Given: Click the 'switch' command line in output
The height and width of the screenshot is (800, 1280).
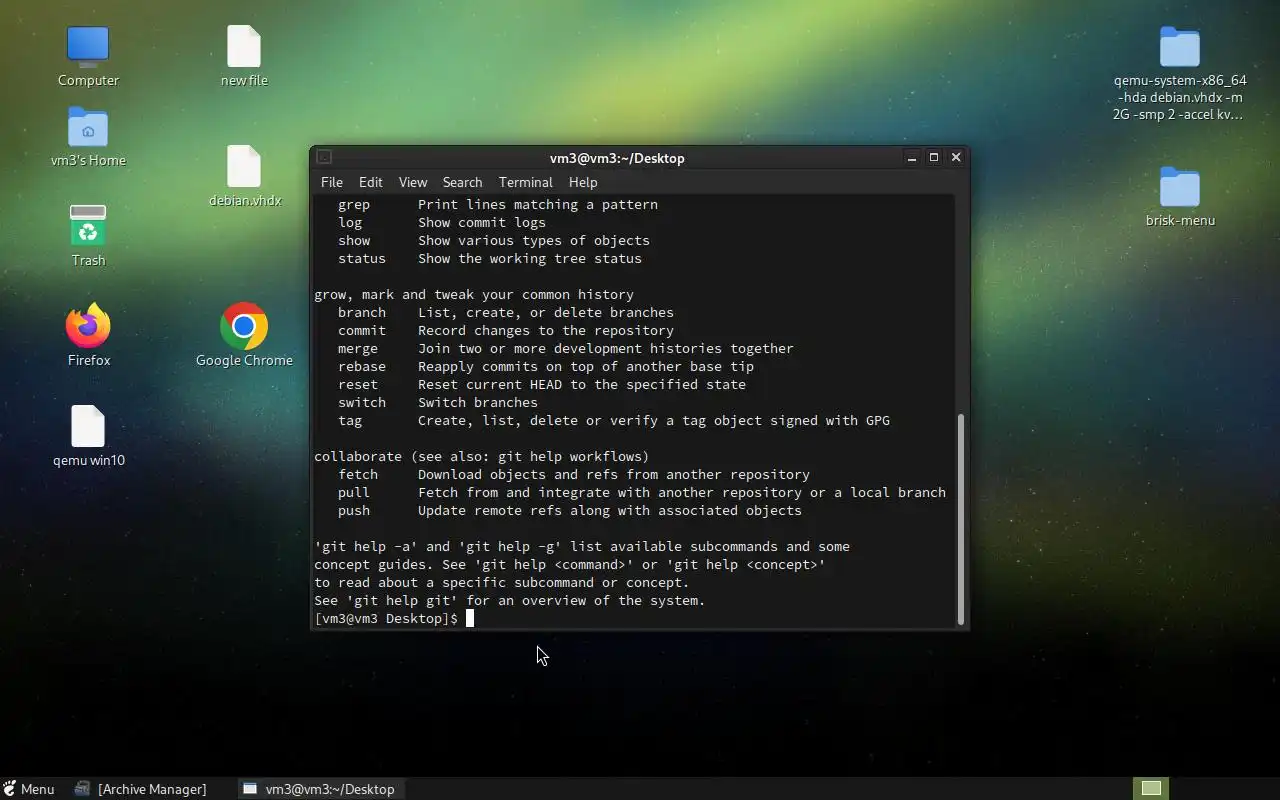Looking at the screenshot, I should 438,403.
